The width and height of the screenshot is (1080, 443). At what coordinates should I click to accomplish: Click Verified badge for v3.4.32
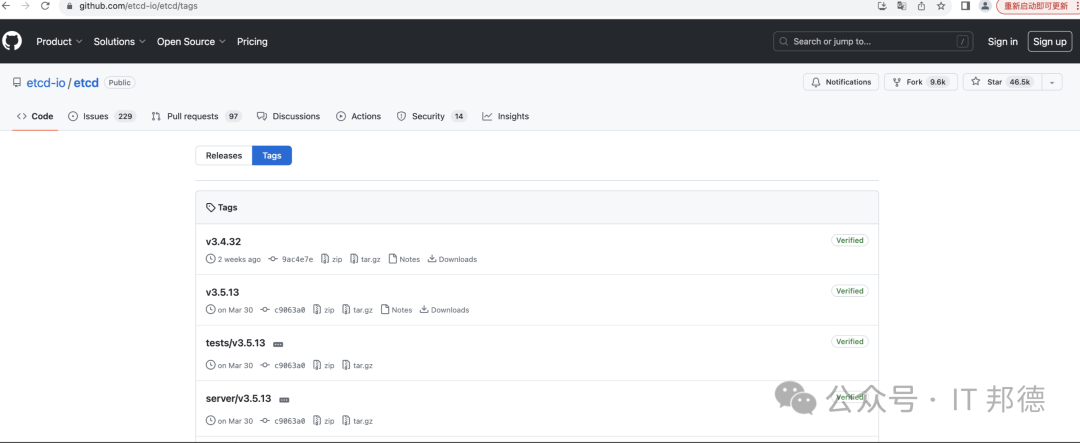coord(850,240)
